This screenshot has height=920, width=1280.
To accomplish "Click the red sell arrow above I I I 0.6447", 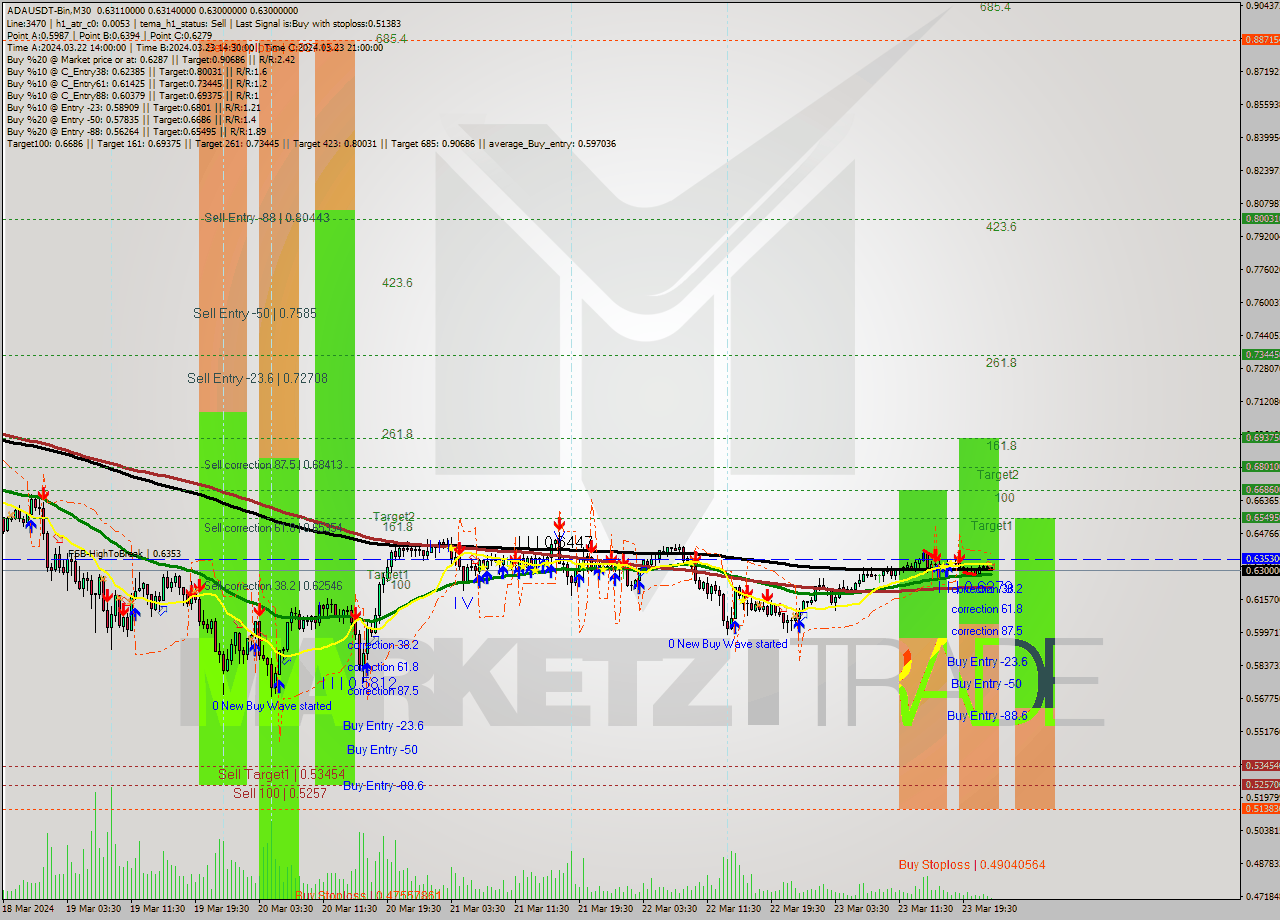I will [559, 522].
